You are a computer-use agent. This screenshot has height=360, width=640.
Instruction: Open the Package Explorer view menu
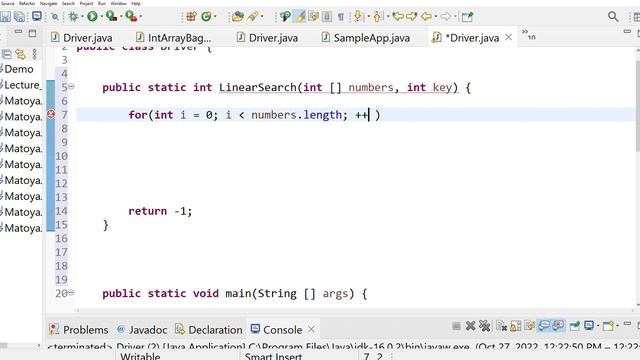[35, 54]
